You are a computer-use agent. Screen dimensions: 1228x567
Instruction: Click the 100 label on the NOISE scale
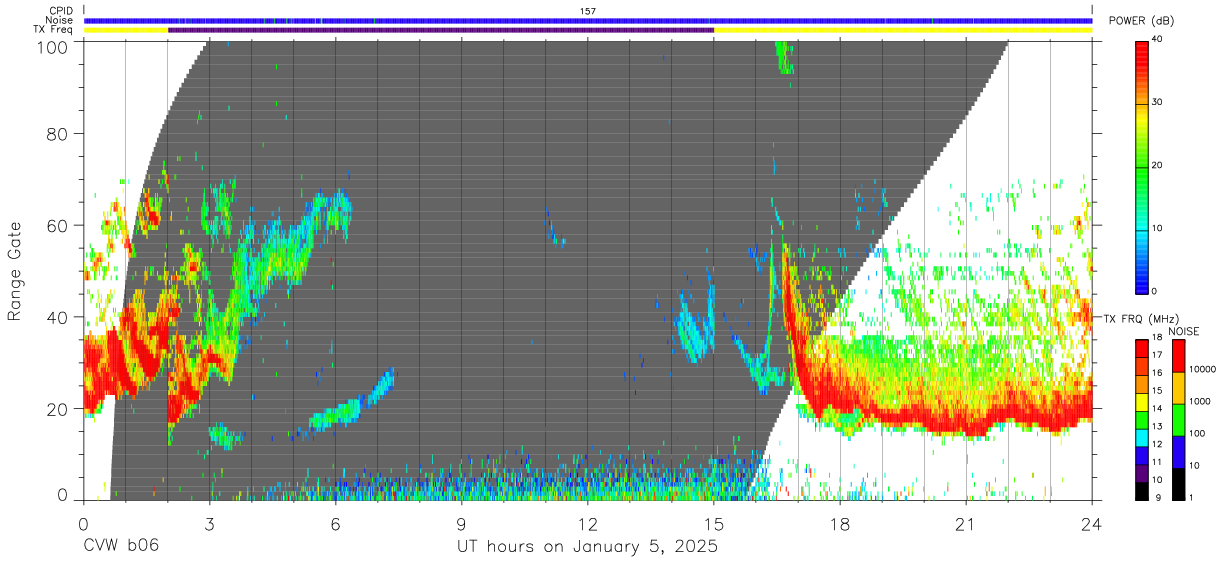pos(1196,433)
